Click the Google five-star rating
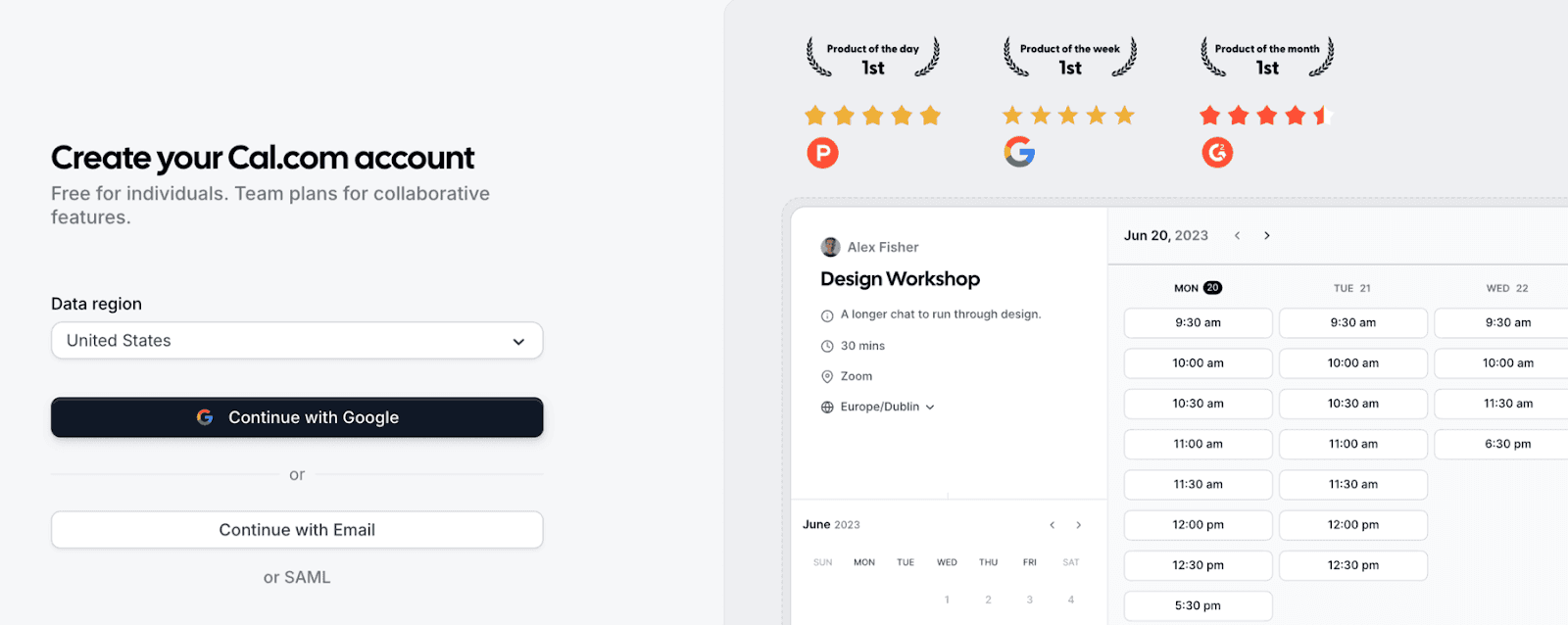The height and width of the screenshot is (625, 1568). pyautogui.click(x=1068, y=116)
